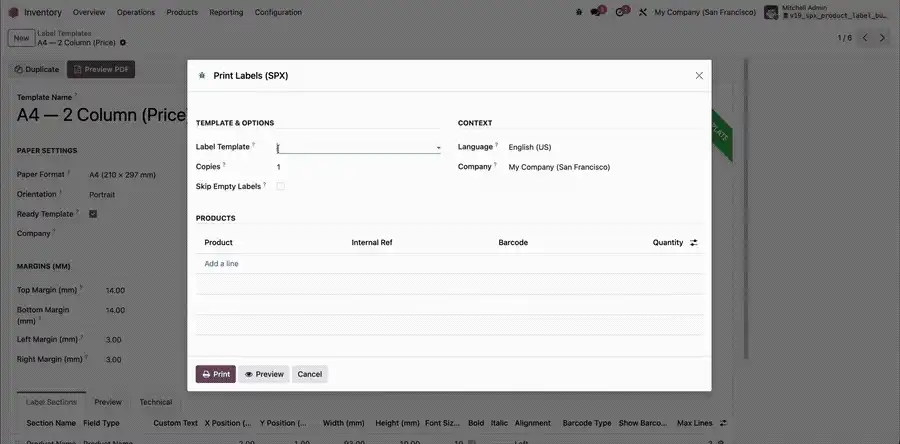Click the New button

coord(21,38)
